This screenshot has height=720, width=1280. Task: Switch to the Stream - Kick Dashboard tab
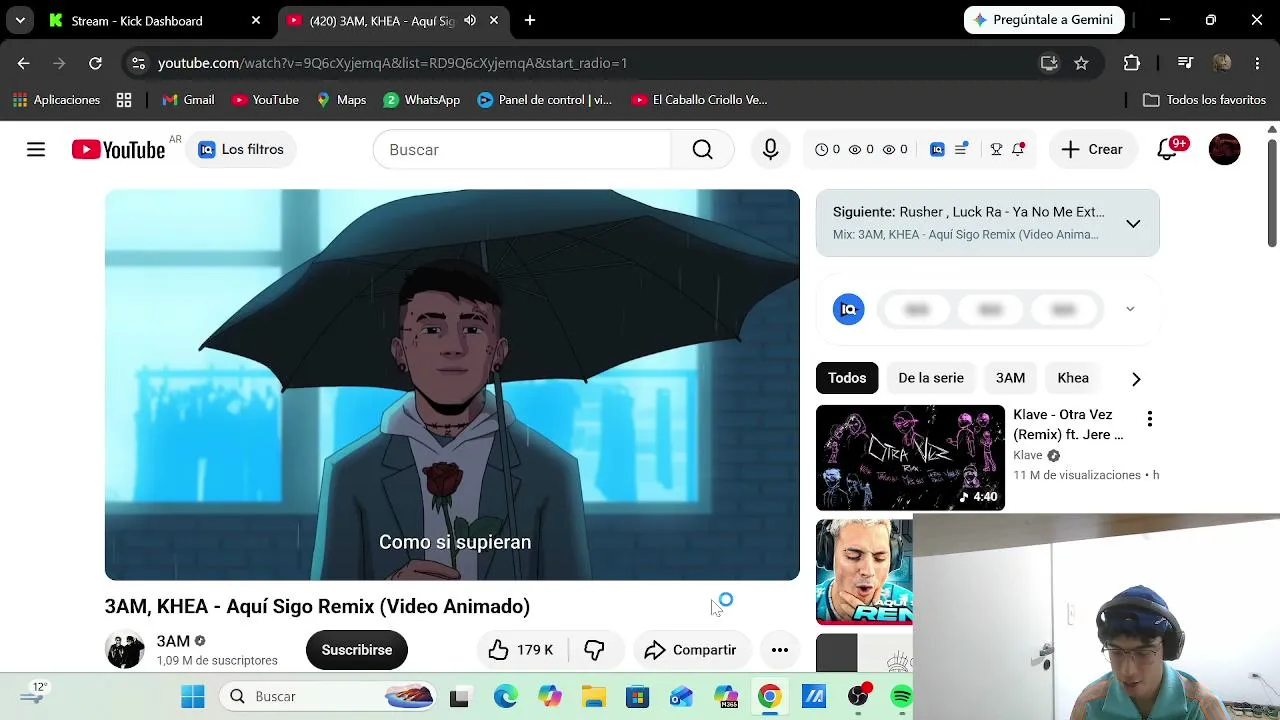point(155,20)
